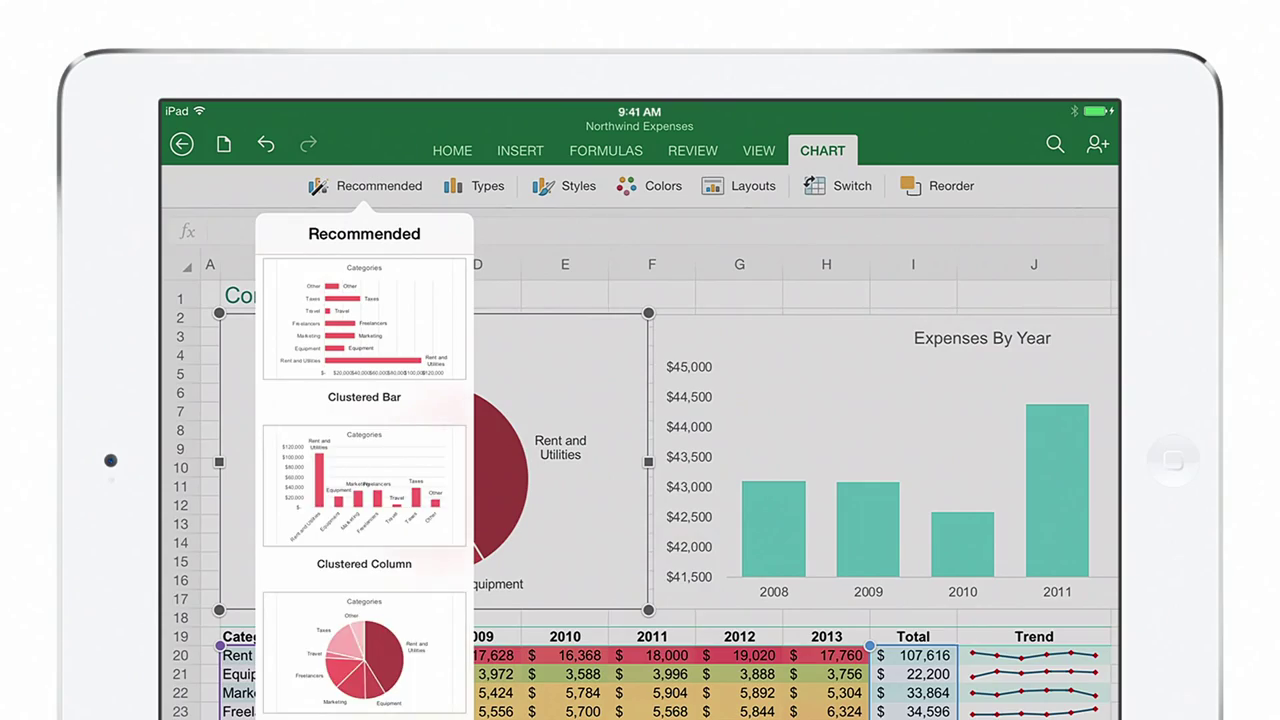This screenshot has height=720, width=1280.
Task: Grab the chart's left-middle resize handle
Action: pyautogui.click(x=219, y=462)
